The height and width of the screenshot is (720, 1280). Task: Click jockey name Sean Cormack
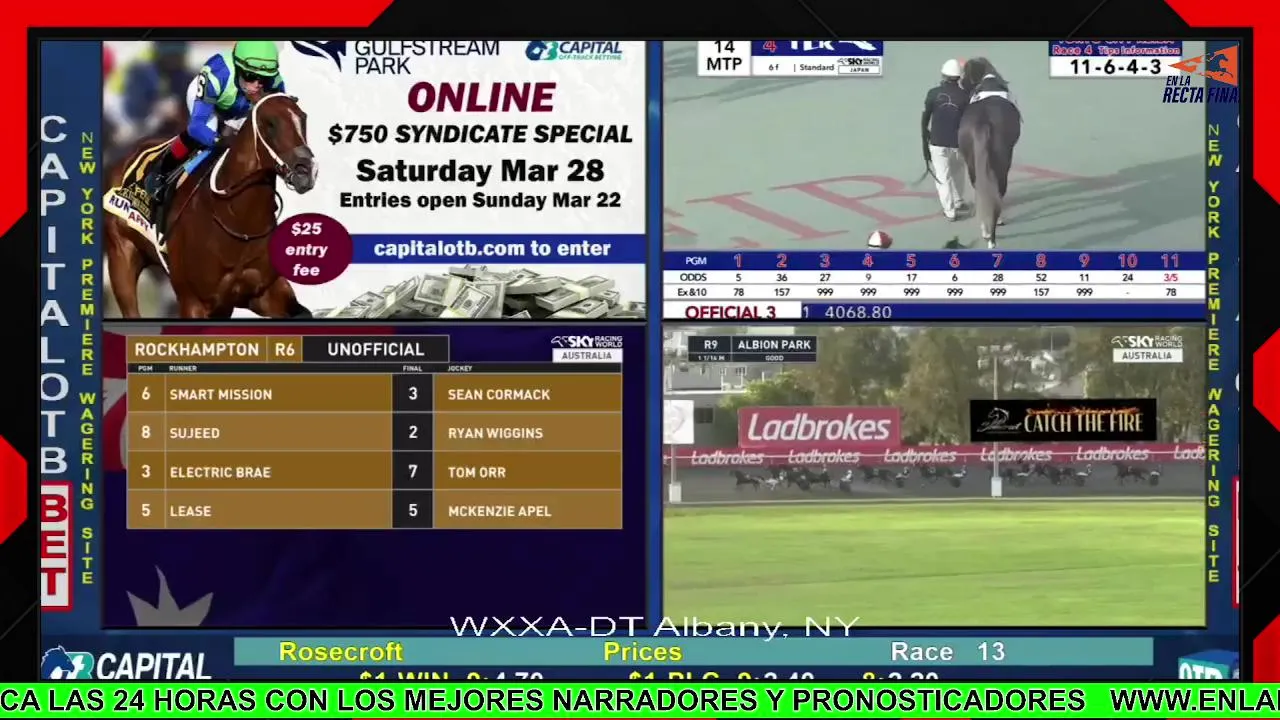[x=499, y=395]
